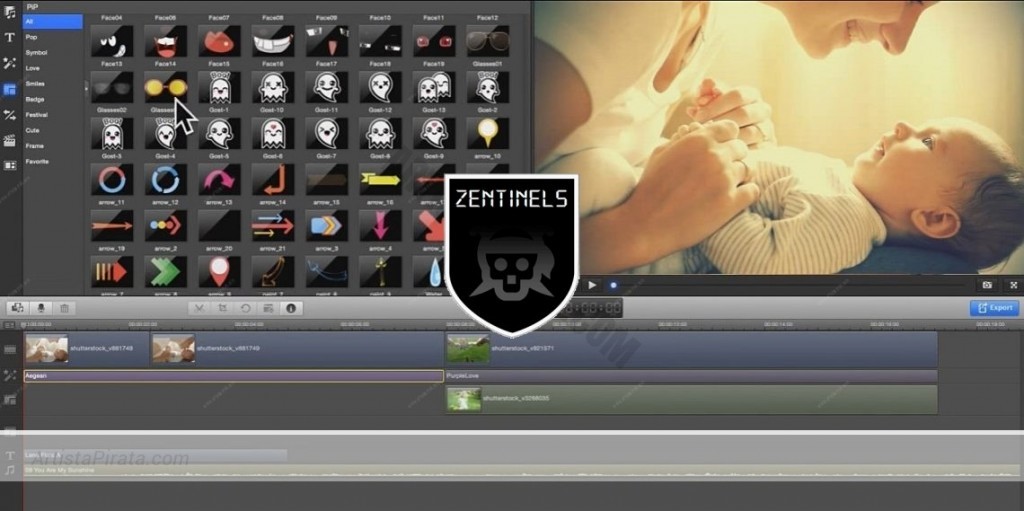Select the PurpleLove effect clip

click(x=691, y=376)
